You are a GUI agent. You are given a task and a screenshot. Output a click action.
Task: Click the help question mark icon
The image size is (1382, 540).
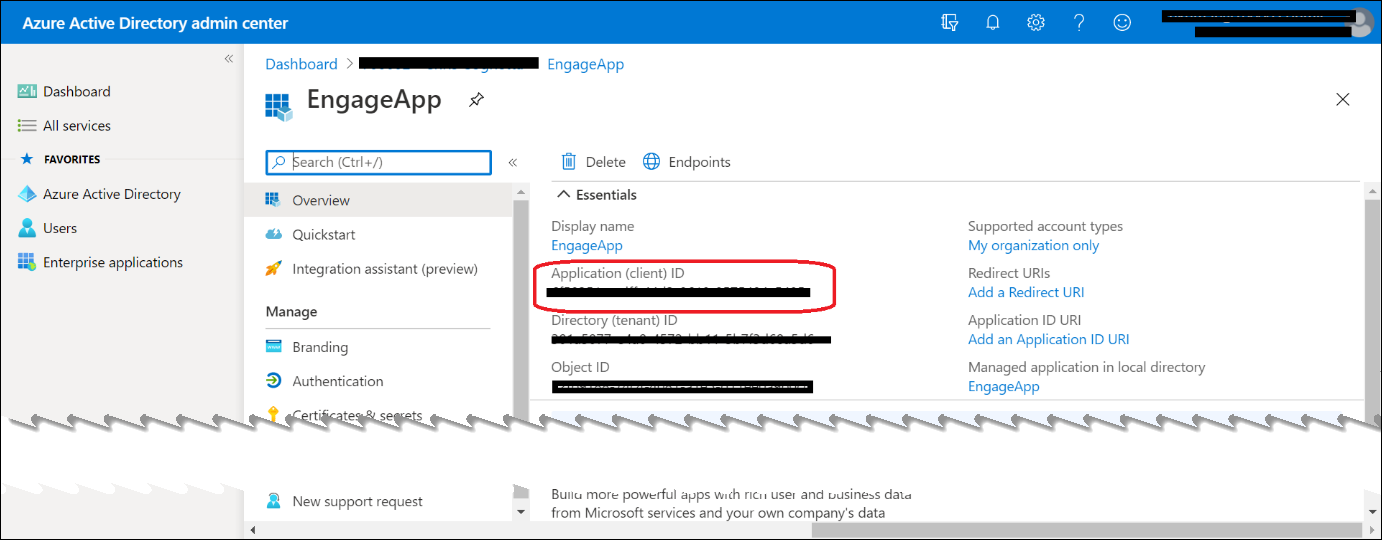(1079, 22)
